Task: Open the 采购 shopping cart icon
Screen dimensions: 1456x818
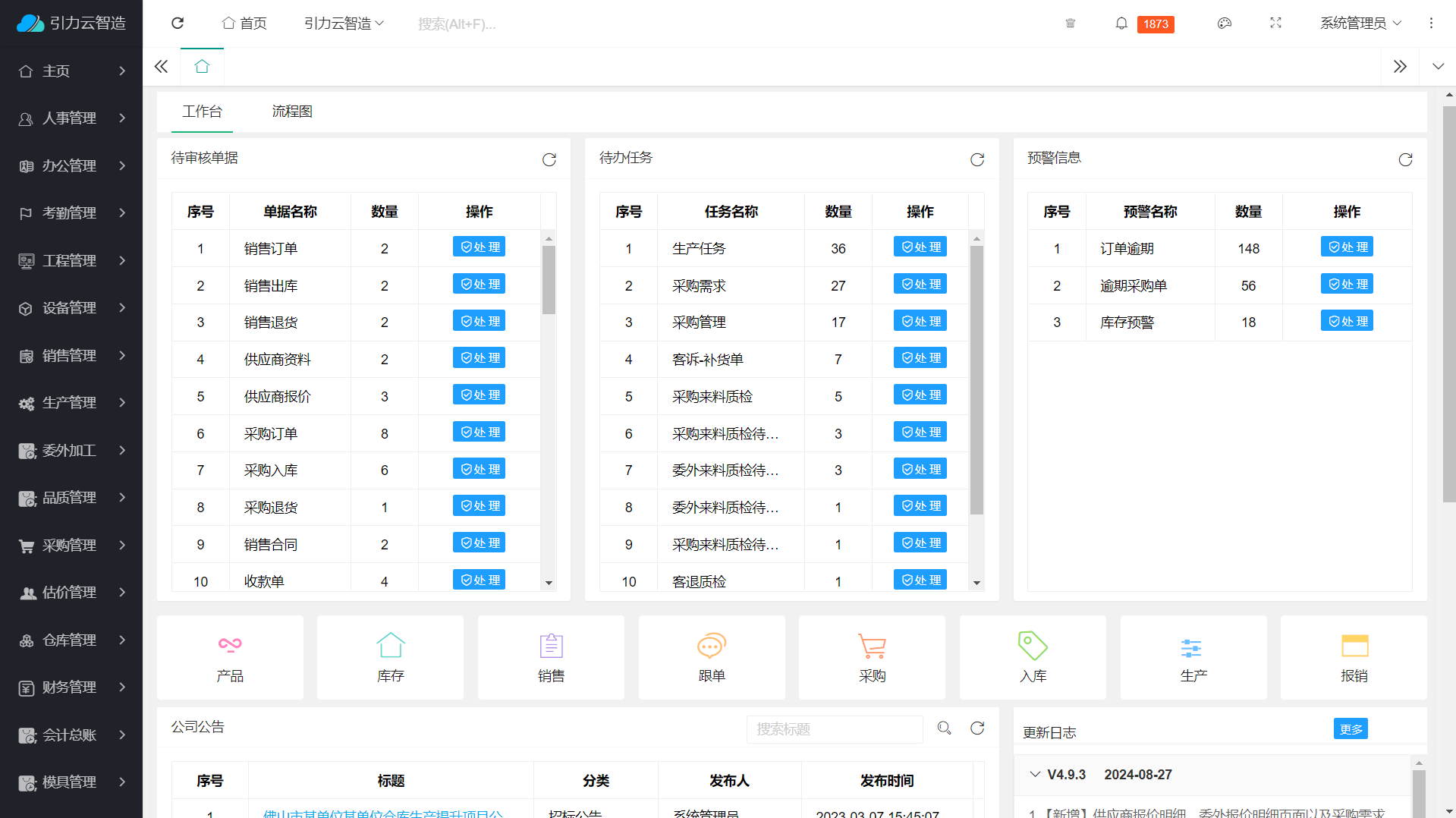Action: (x=872, y=656)
